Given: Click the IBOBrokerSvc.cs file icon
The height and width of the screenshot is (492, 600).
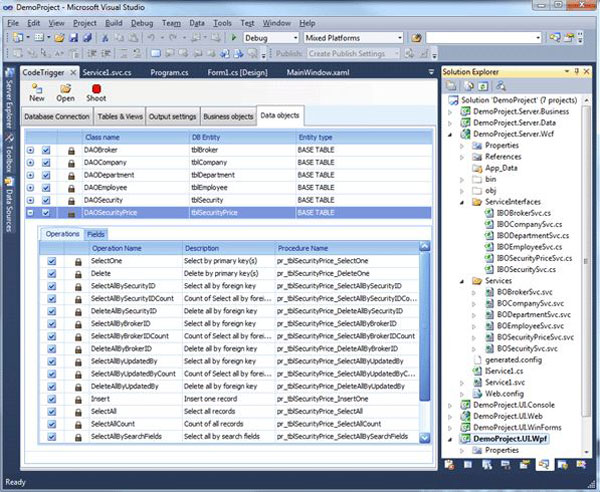Looking at the screenshot, I should click(487, 211).
